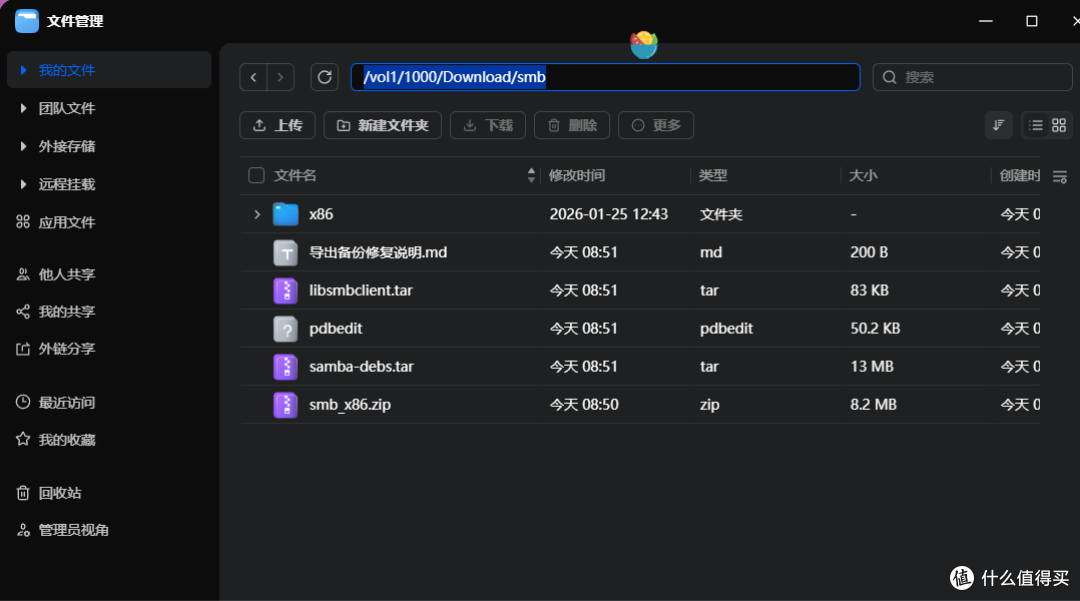The image size is (1080, 601).
Task: Select the file name samba-debs.tar
Action: pos(362,366)
